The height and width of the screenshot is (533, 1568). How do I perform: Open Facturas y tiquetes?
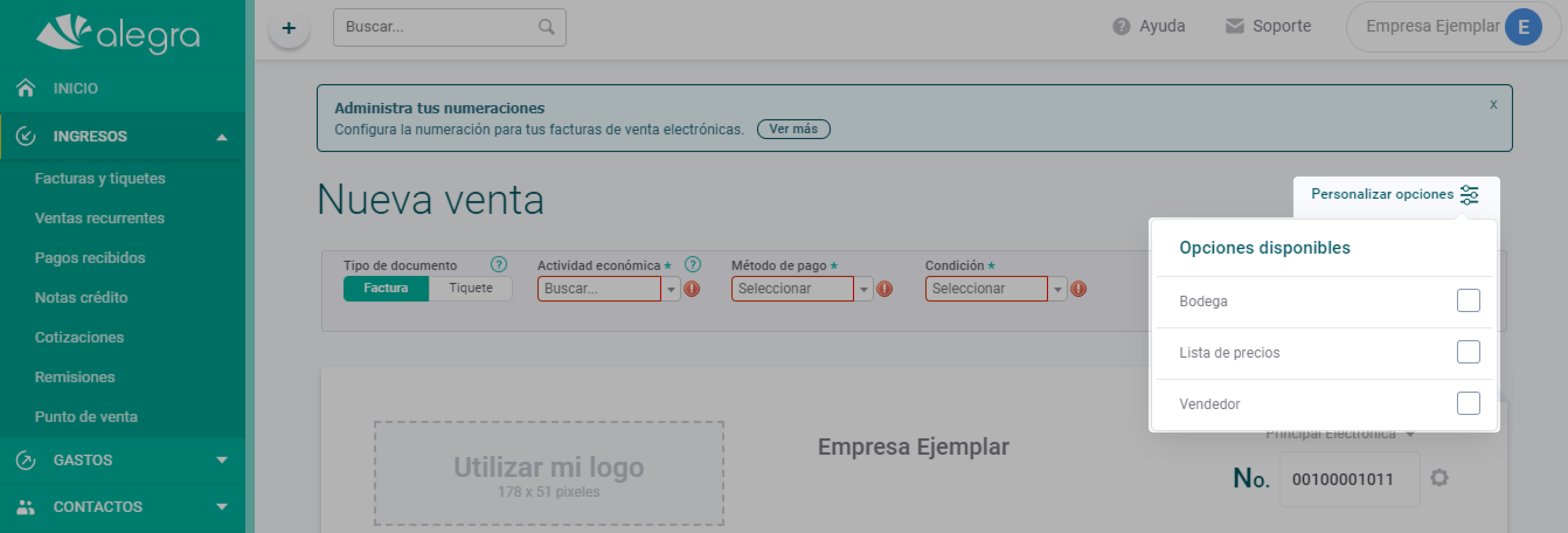[100, 179]
